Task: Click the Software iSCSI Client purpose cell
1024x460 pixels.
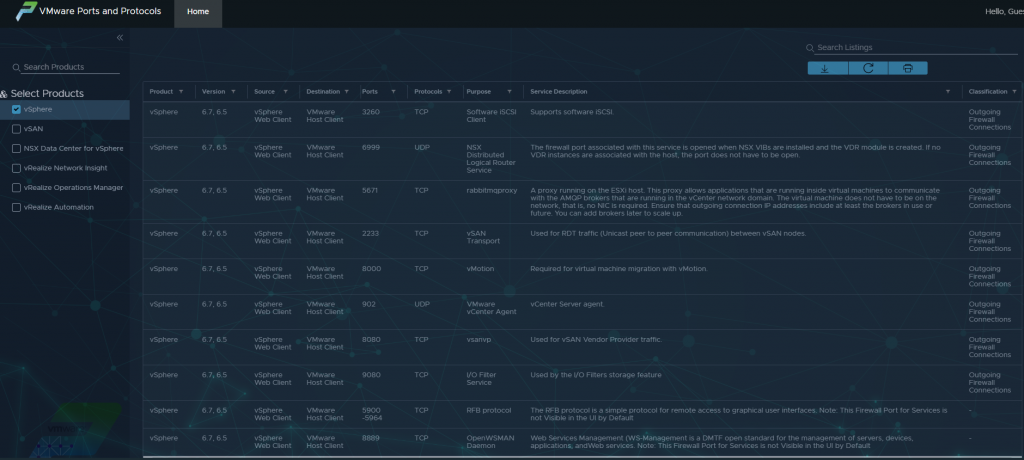Action: click(491, 116)
